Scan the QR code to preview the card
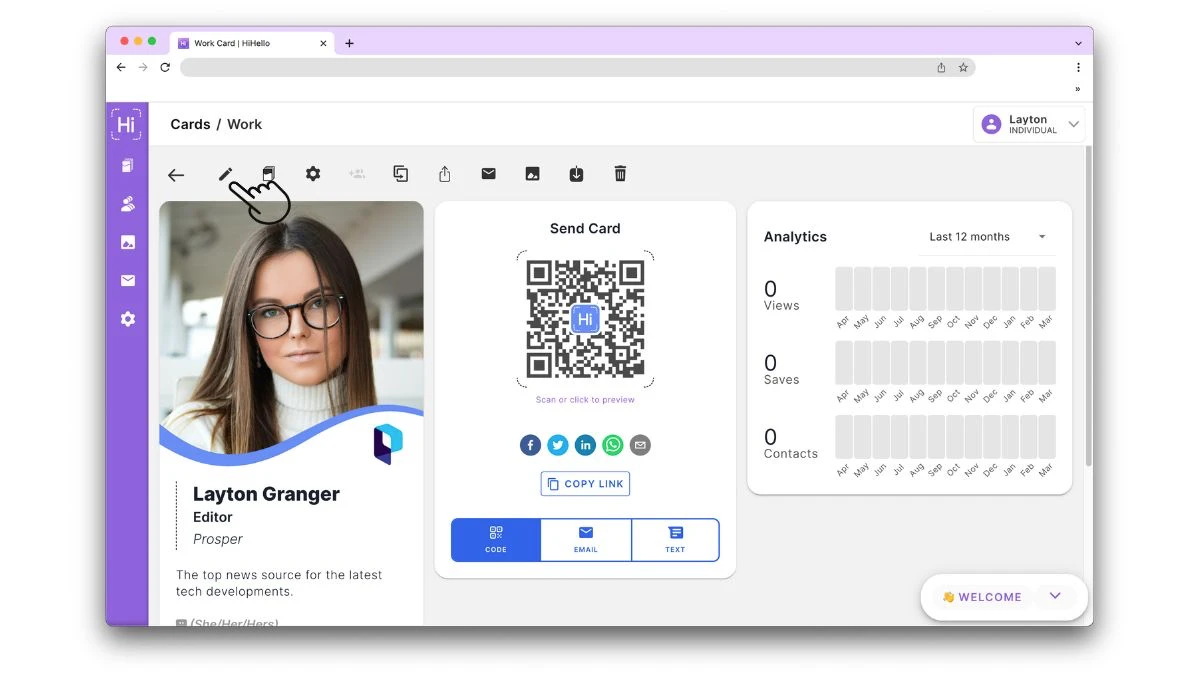Image resolution: width=1200 pixels, height=677 pixels. click(585, 320)
